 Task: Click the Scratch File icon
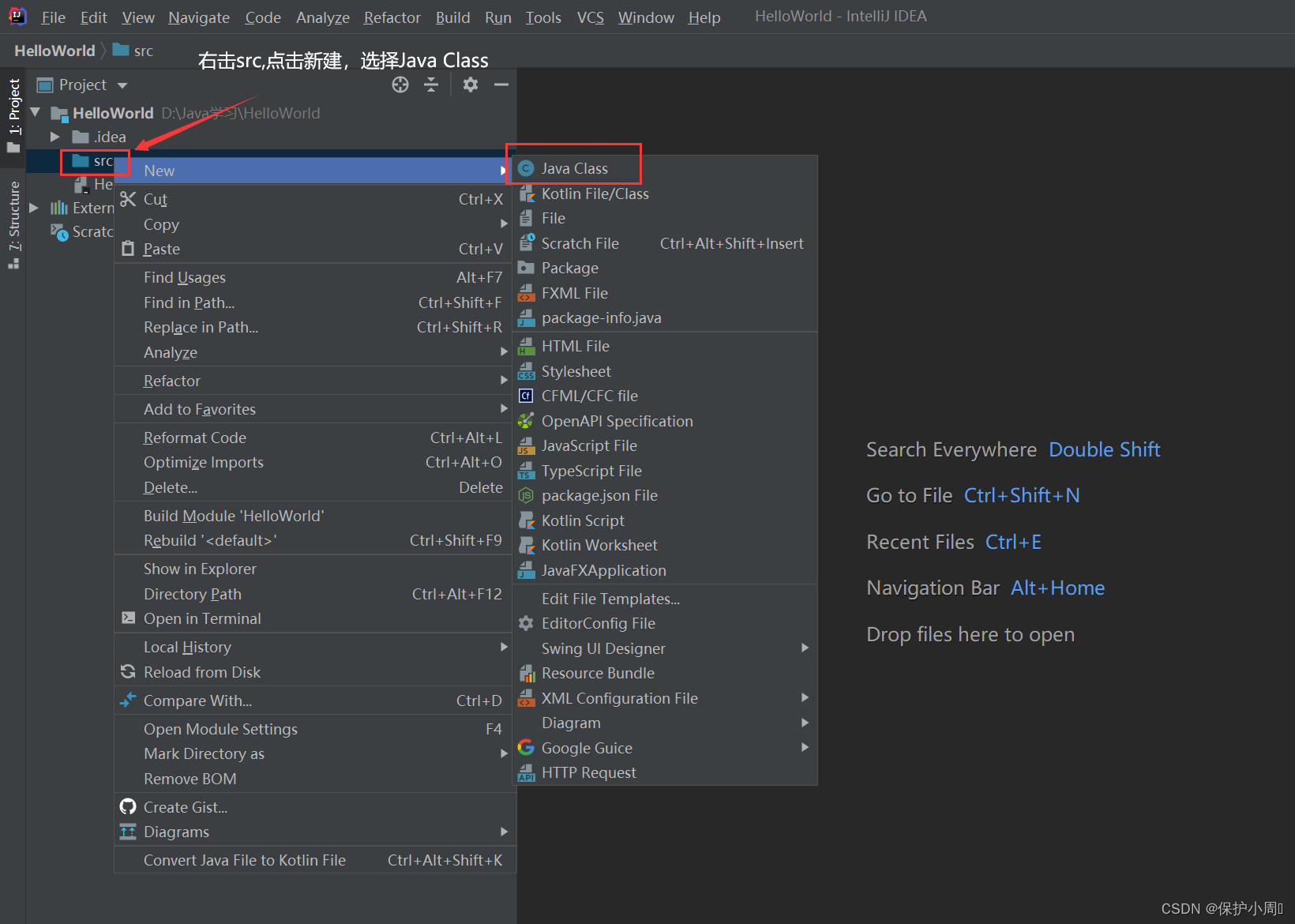click(x=526, y=243)
